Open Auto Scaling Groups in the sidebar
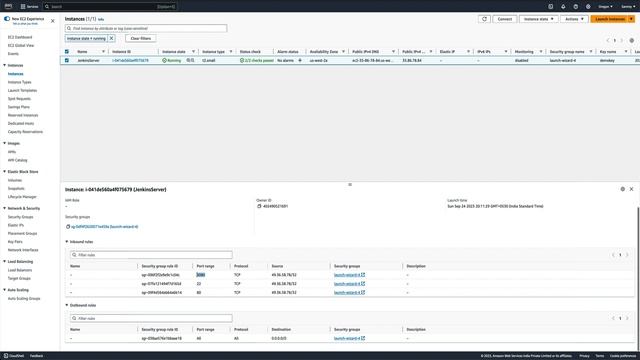 tap(24, 298)
